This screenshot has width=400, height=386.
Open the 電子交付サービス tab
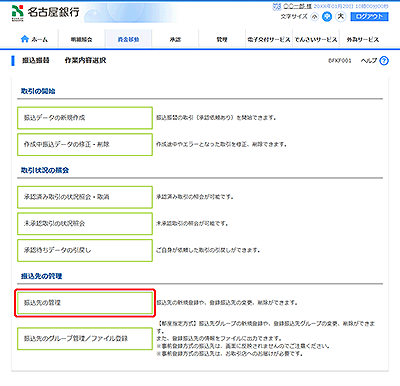[x=269, y=39]
